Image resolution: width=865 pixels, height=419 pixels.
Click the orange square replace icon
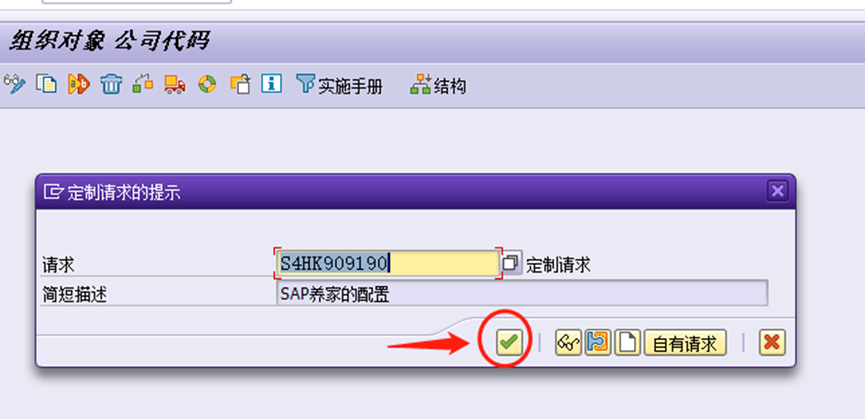tap(240, 84)
